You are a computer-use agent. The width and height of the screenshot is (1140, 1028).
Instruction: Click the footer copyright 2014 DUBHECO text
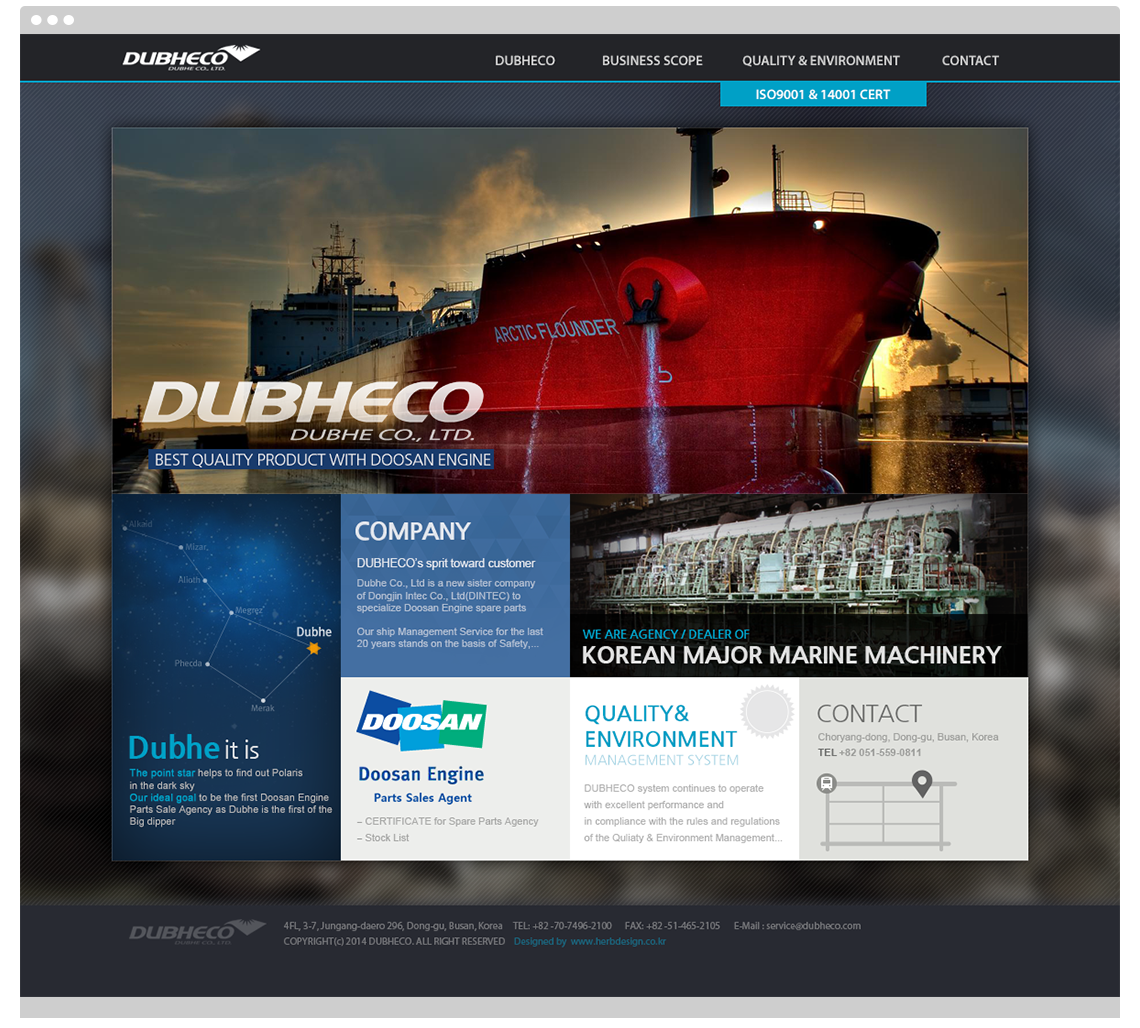point(394,941)
